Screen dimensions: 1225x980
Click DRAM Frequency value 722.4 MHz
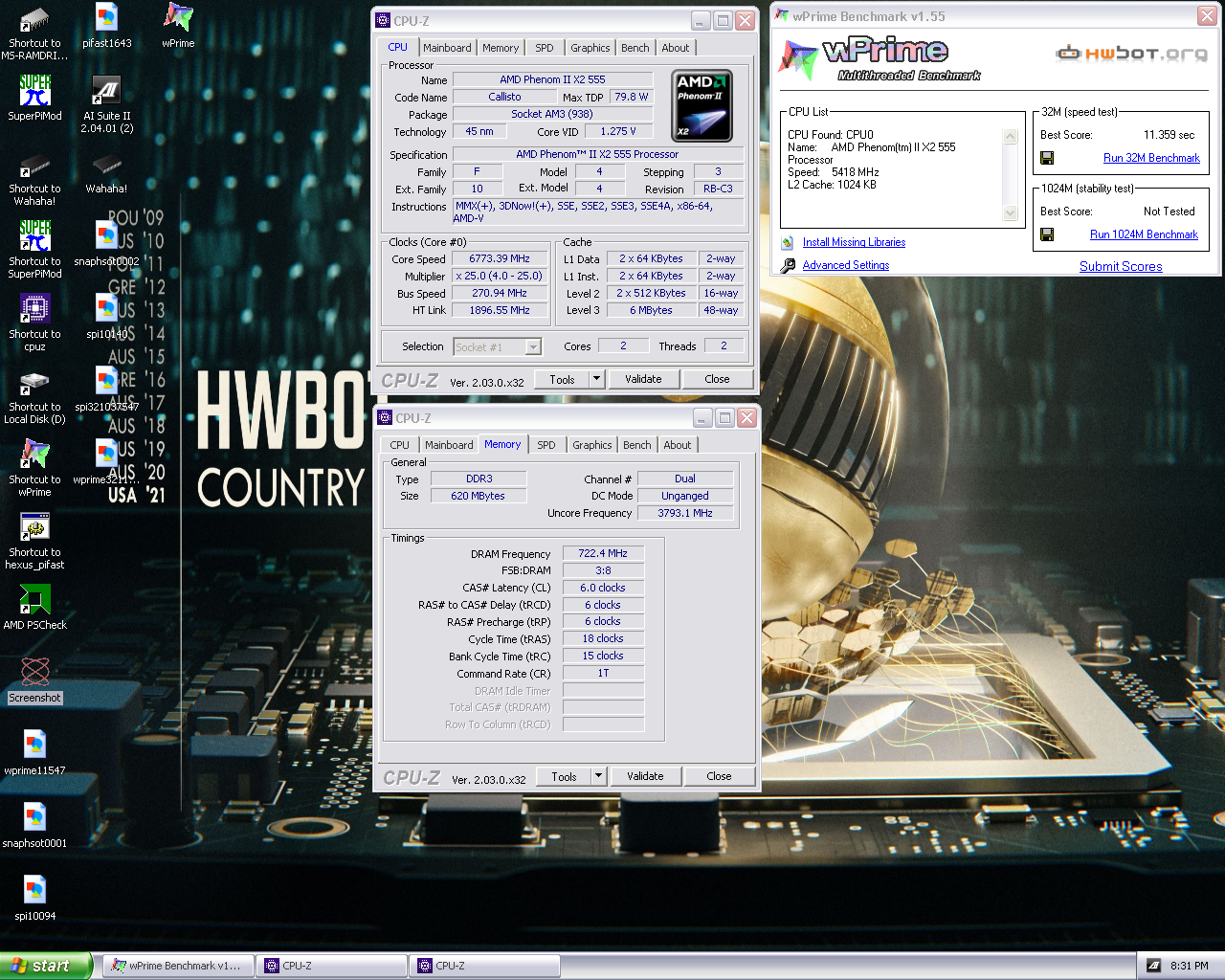coord(603,554)
